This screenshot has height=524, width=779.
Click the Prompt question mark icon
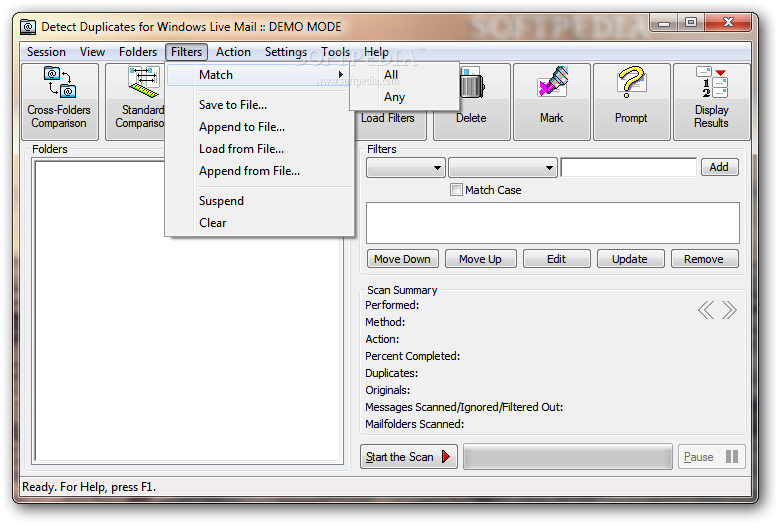(631, 82)
